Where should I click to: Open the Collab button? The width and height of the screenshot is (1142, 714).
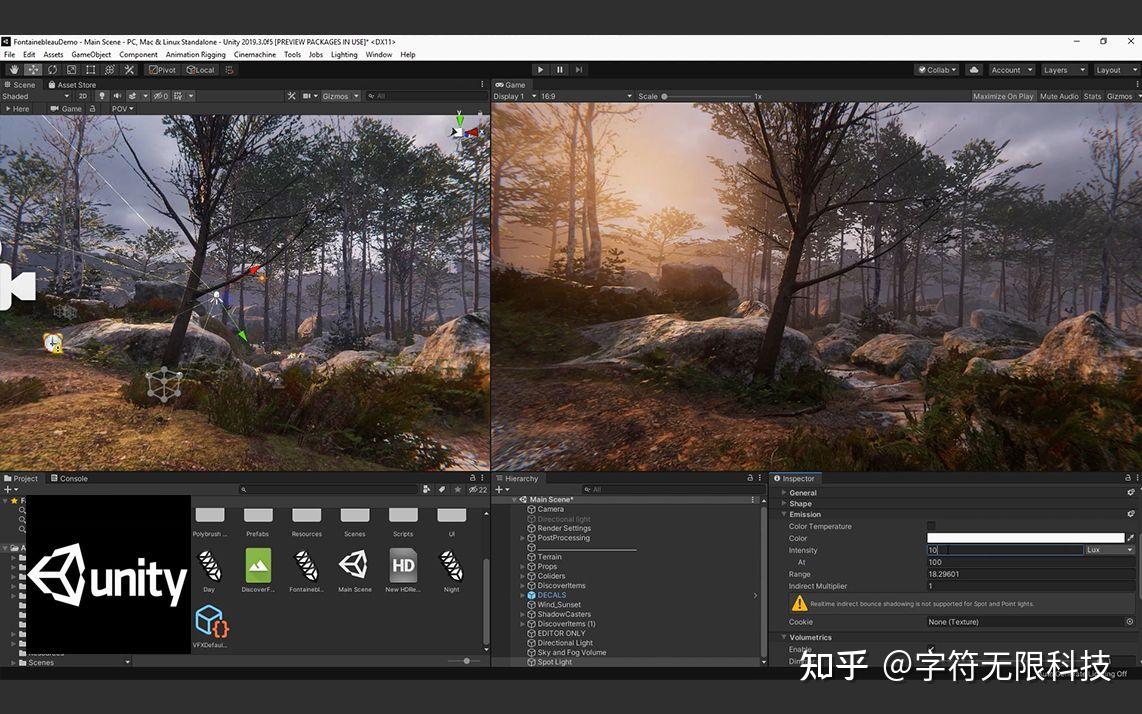click(937, 70)
